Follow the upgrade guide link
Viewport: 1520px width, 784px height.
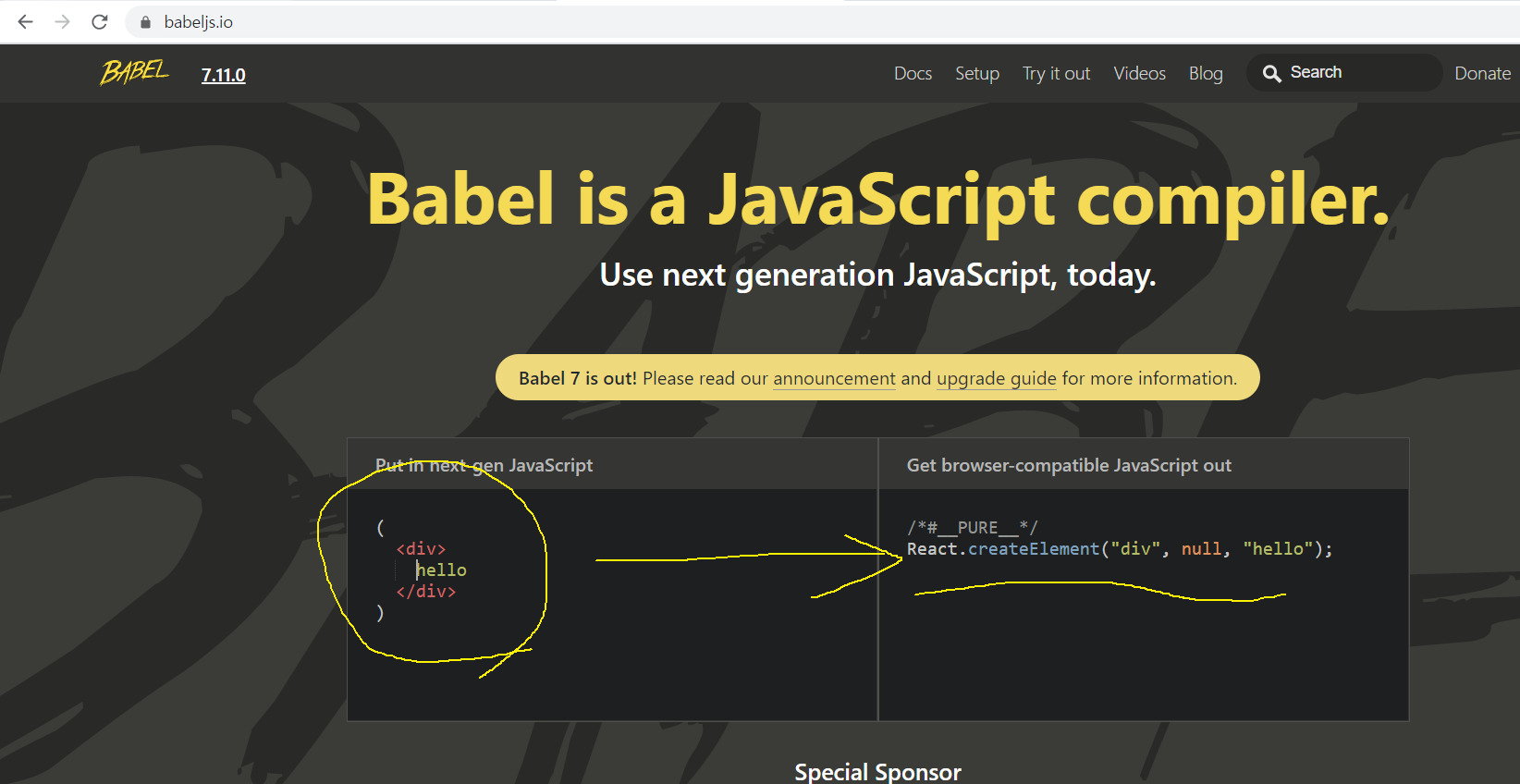(997, 378)
